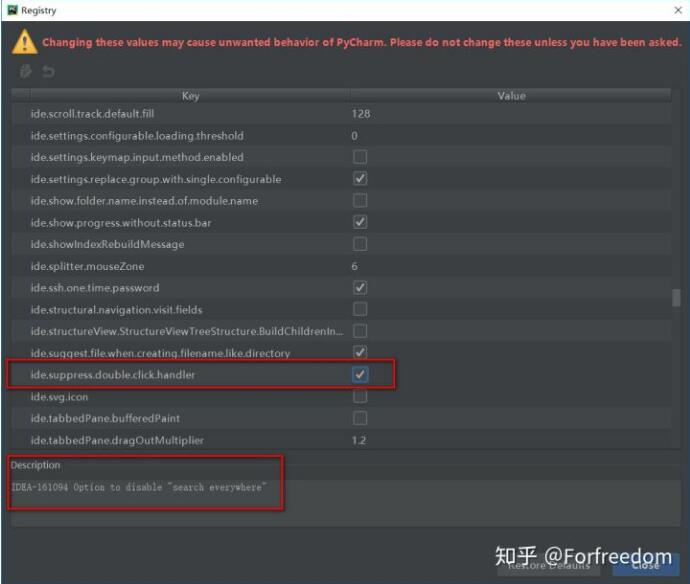
Task: Close the Registry dialog with X
Action: [x=678, y=10]
